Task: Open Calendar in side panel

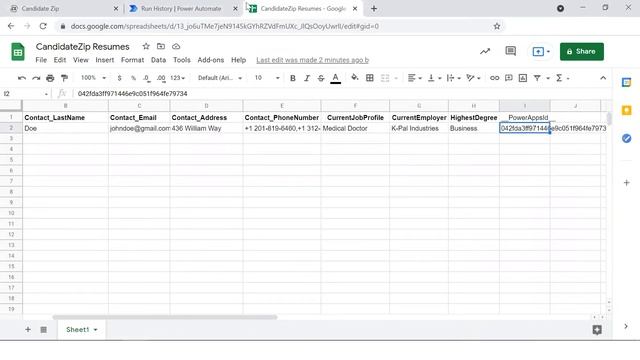Action: 627,82
